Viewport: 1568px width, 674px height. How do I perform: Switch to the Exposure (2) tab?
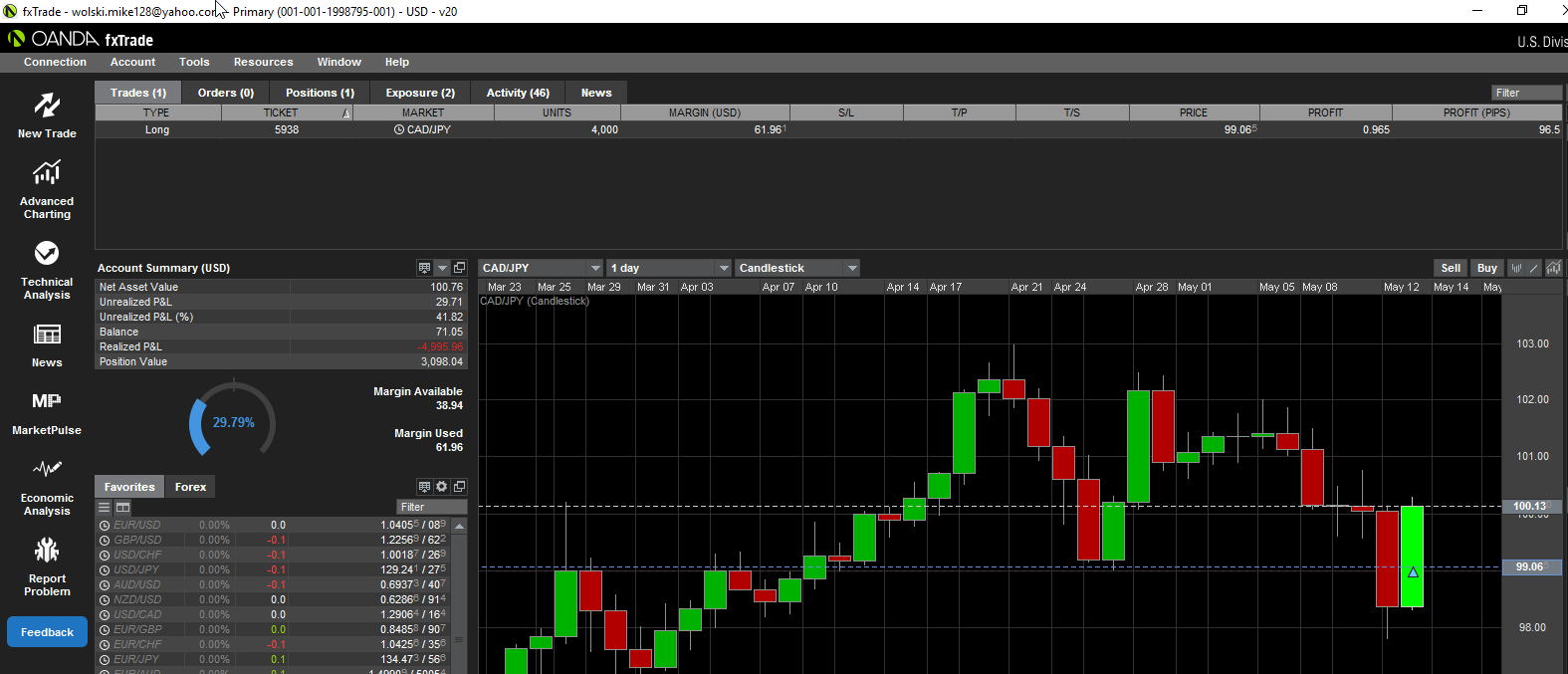[420, 93]
